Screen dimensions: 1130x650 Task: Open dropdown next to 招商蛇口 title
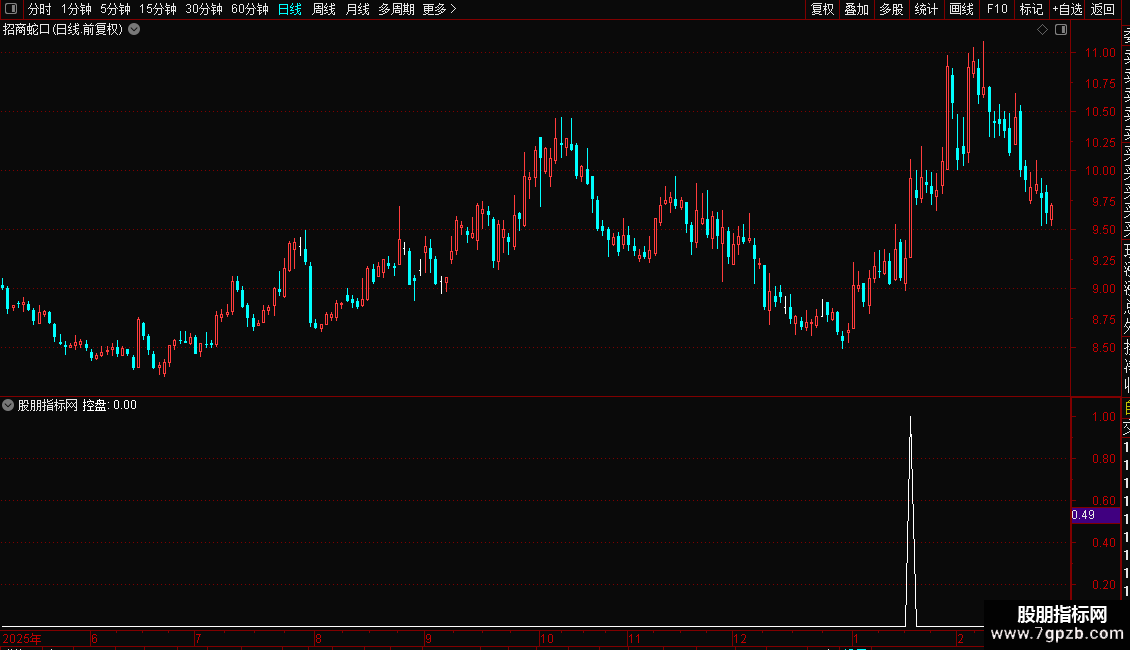(134, 30)
